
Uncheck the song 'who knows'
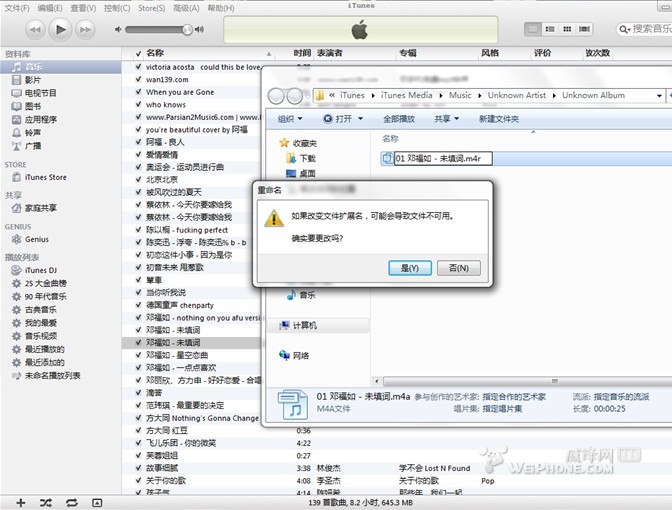pos(138,104)
